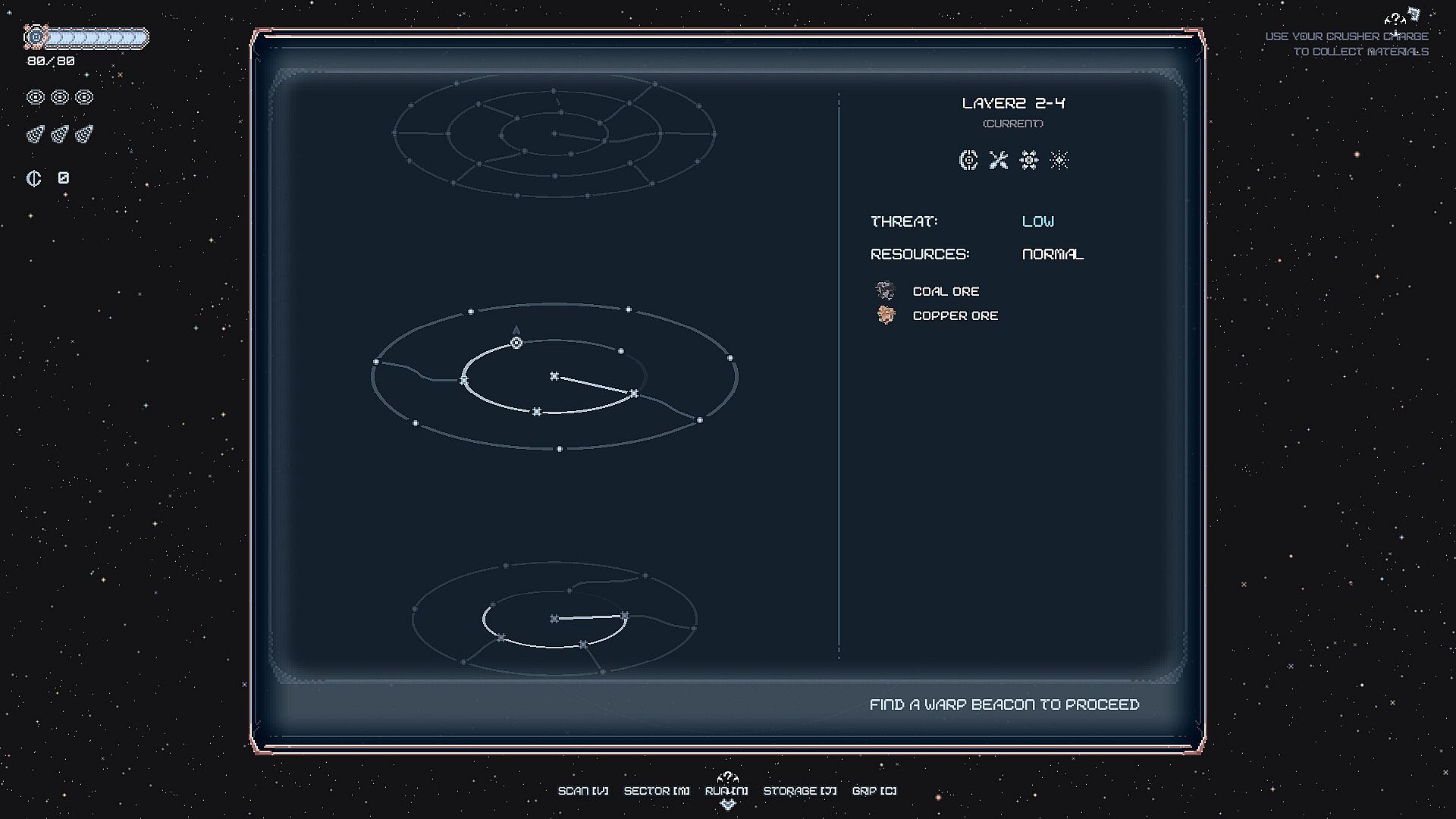Click the Copper Ore resource icon
The image size is (1456, 819).
point(885,315)
